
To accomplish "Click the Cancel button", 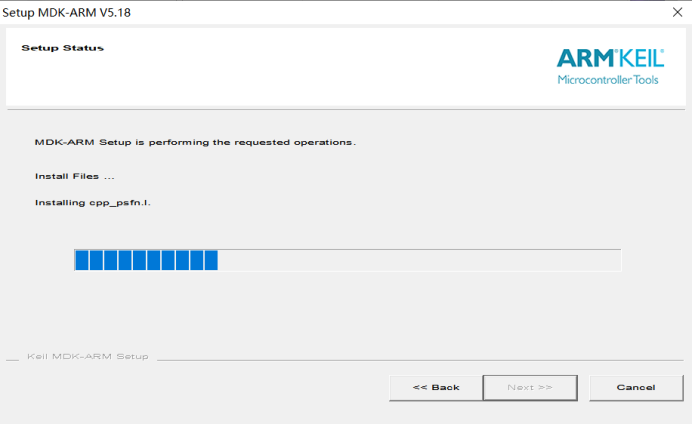I will click(636, 388).
